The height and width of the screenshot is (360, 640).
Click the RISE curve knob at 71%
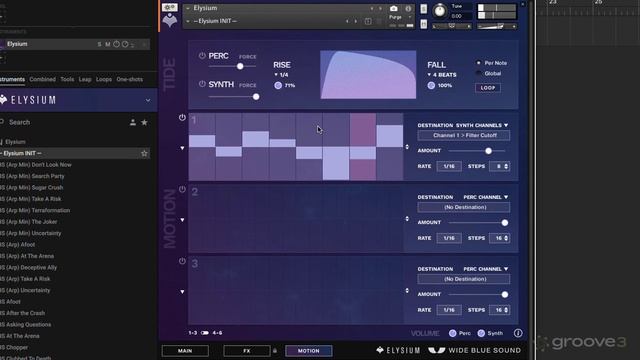[x=278, y=85]
